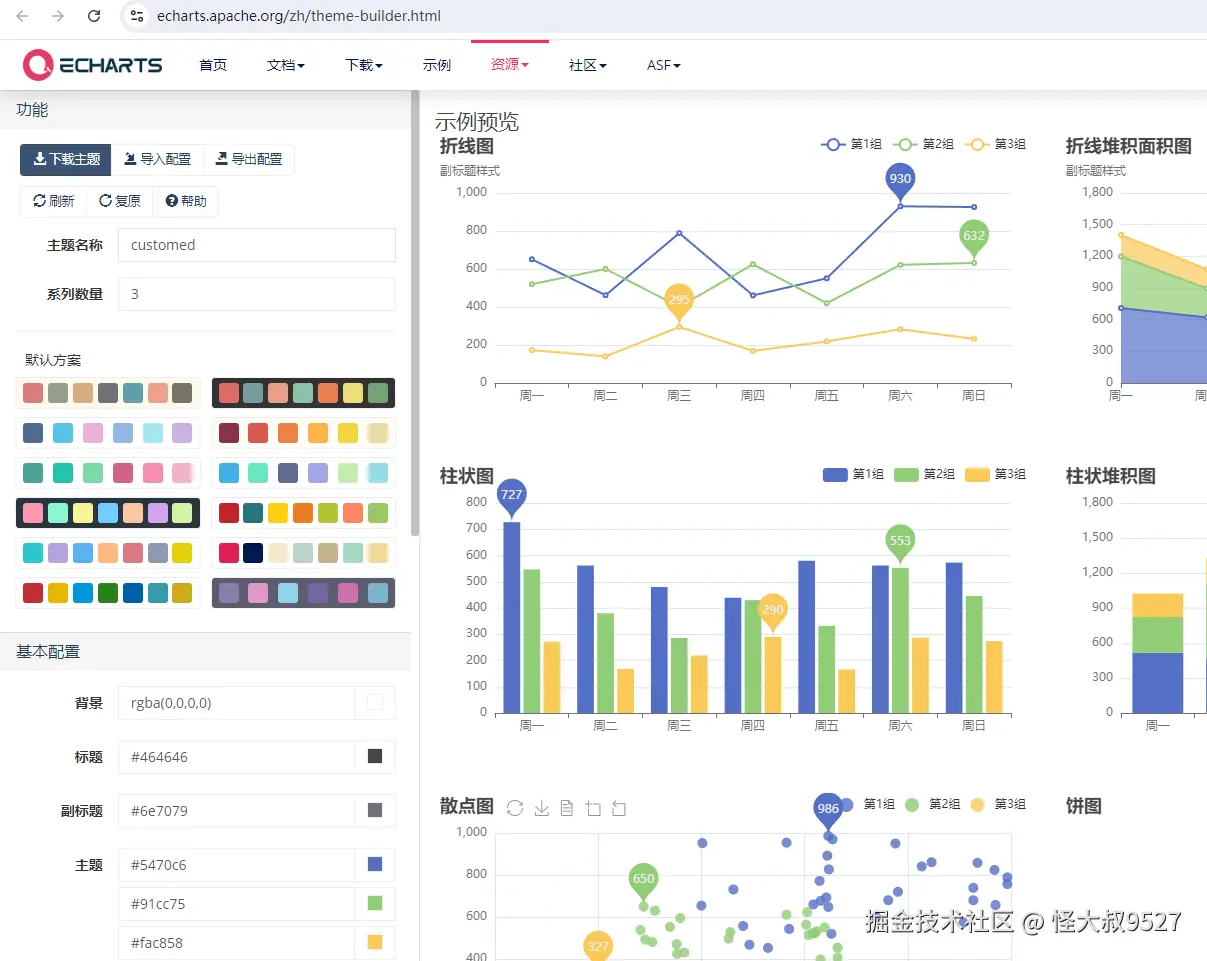Screen dimensions: 1207x961
Task: Go back using the browser back arrow
Action: point(22,16)
